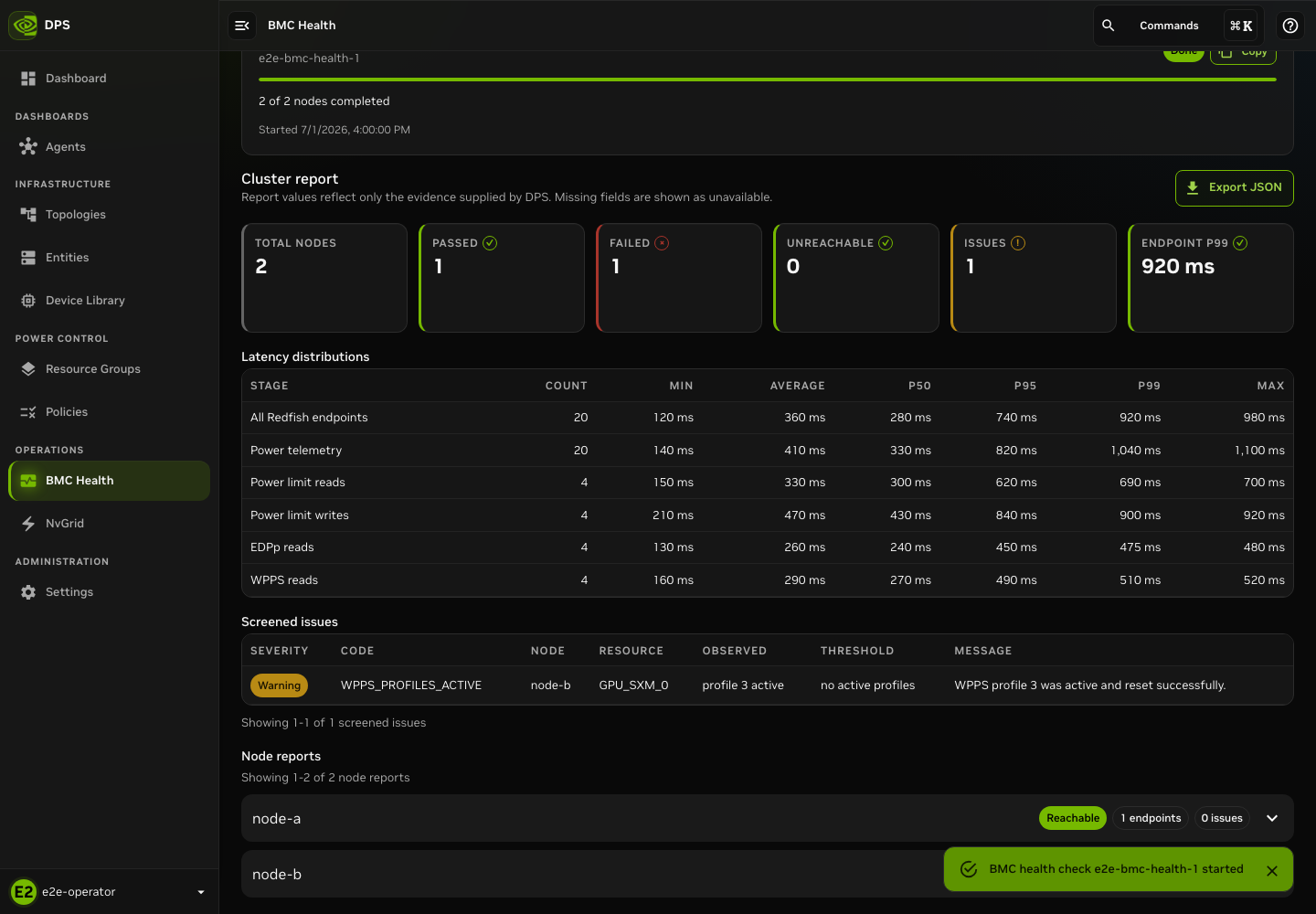Click the Topologies icon
Image resolution: width=1316 pixels, height=914 pixels.
click(28, 215)
